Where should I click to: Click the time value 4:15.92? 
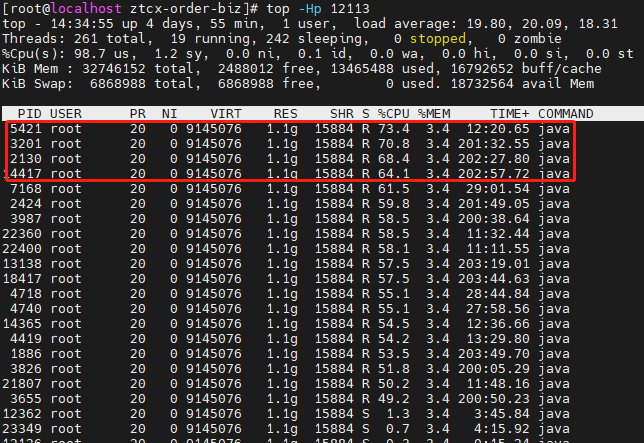tap(501, 429)
